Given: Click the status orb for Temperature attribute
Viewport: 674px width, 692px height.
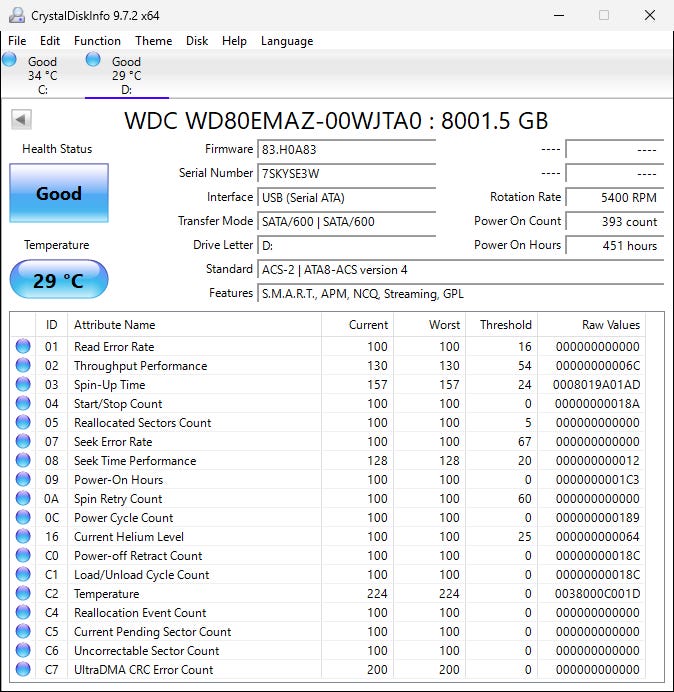Looking at the screenshot, I should coord(23,594).
